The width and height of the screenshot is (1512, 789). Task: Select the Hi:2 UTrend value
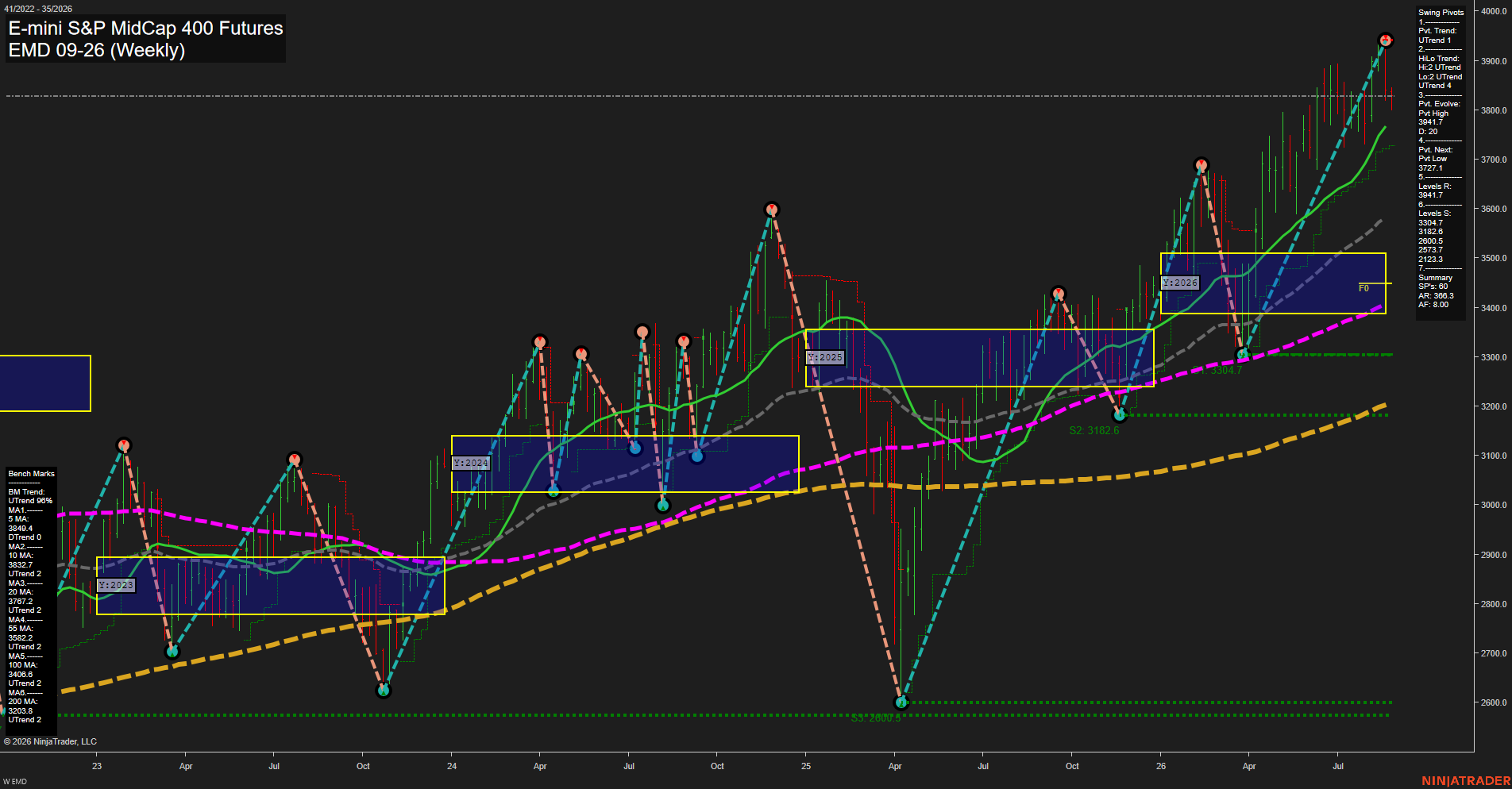coord(1440,67)
